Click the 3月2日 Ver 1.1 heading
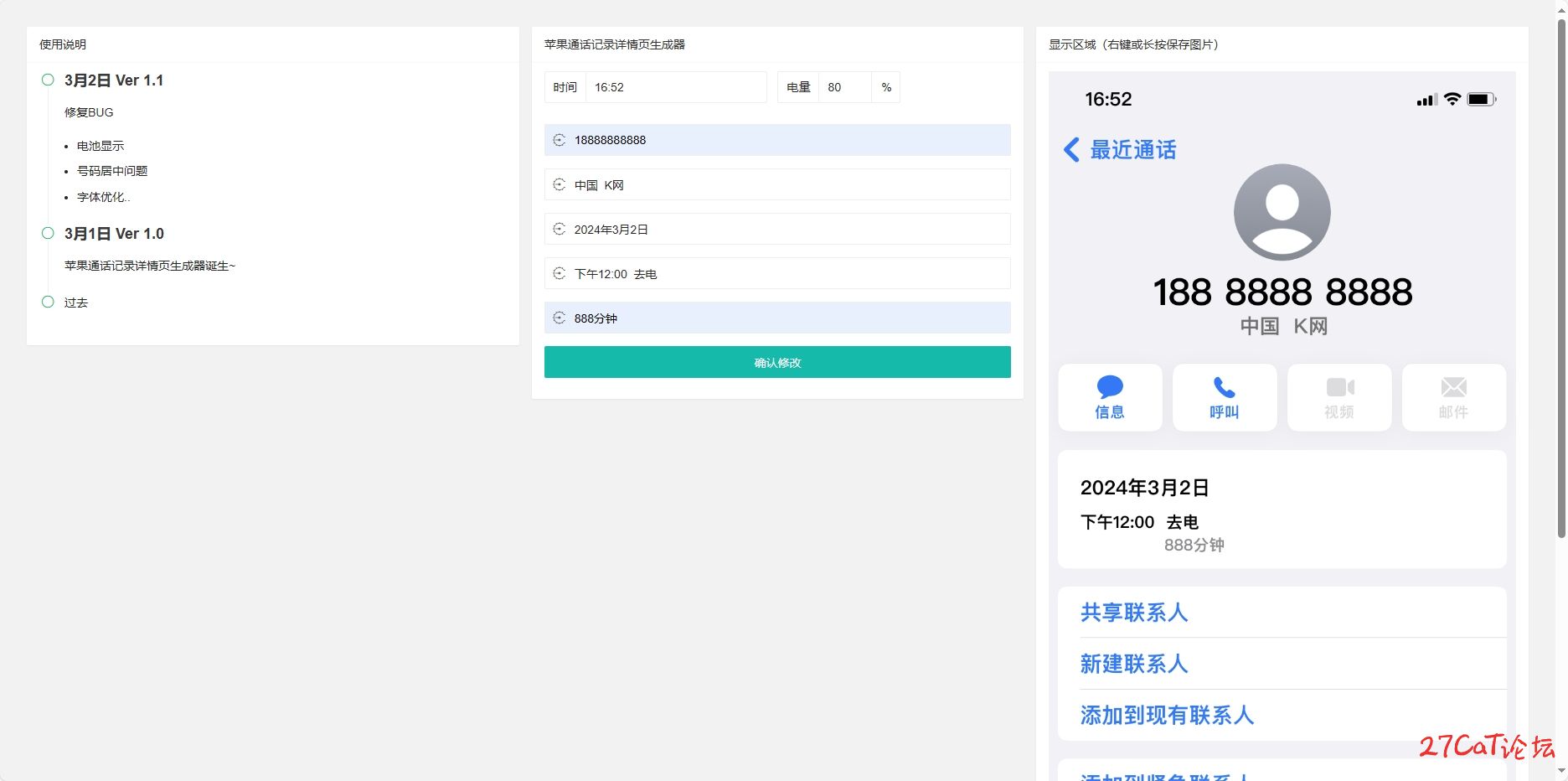Screen dimensions: 1568x781 114,80
